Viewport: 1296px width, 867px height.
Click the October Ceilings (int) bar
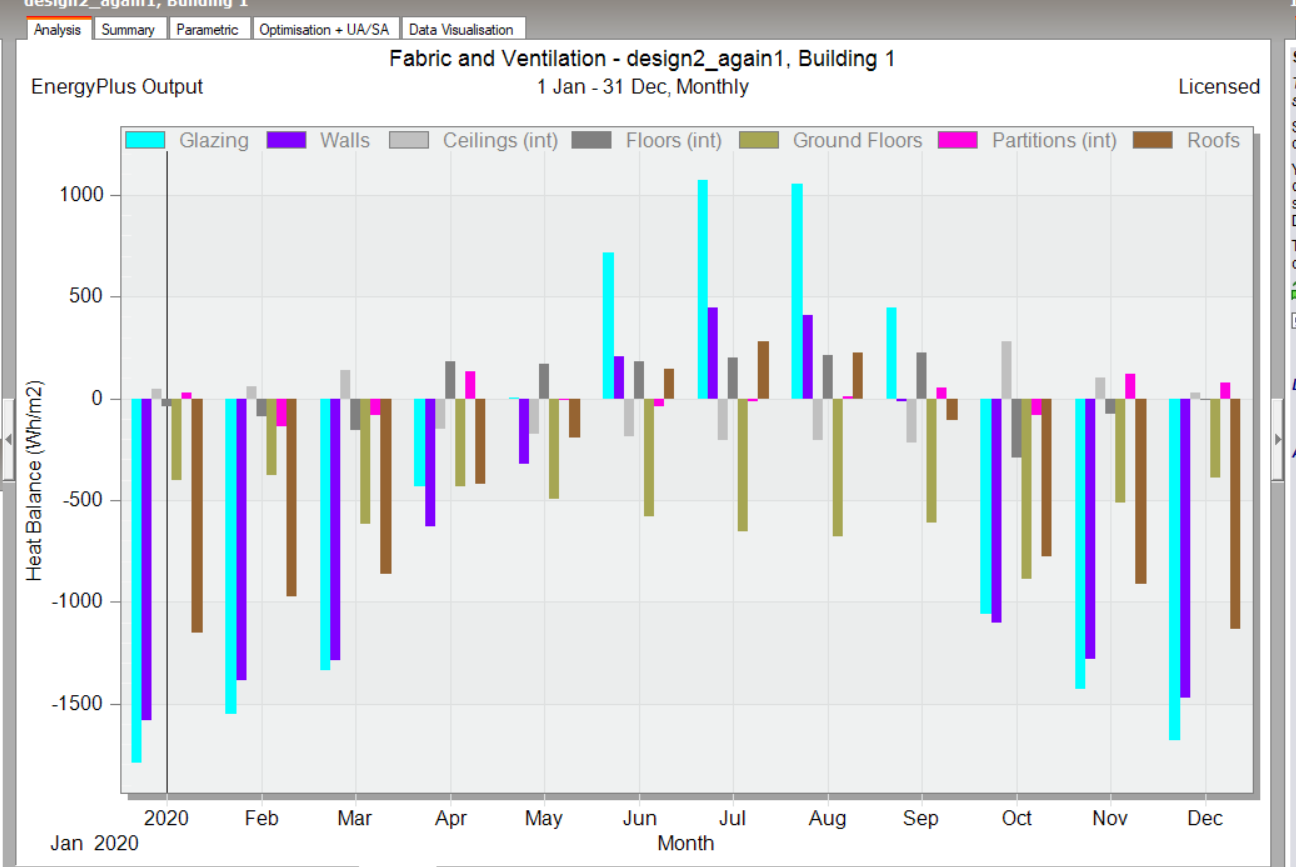coord(1006,370)
